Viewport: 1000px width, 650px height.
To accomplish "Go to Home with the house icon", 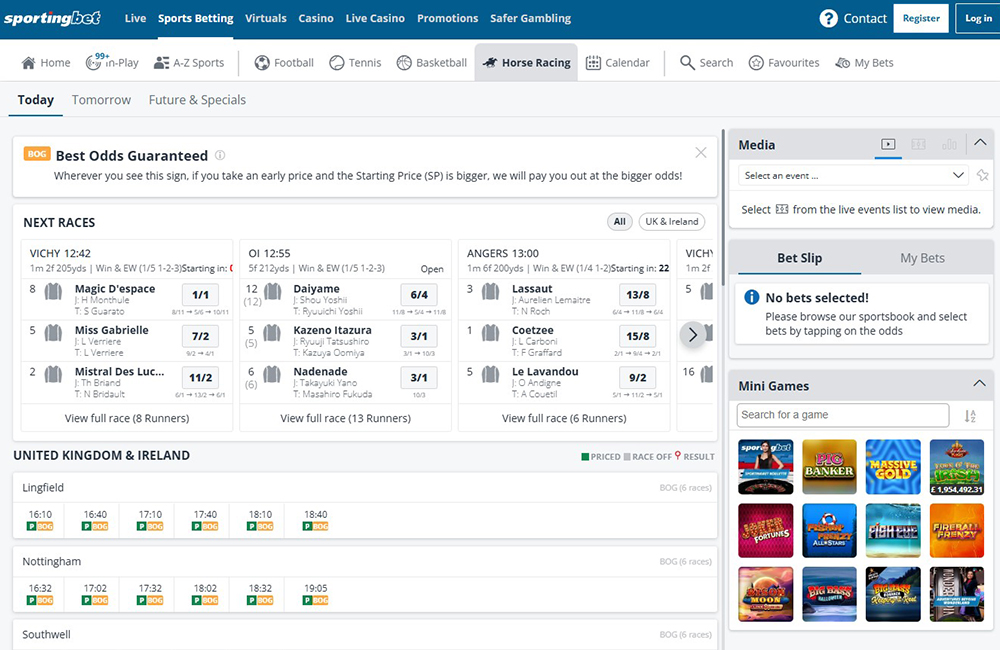I will (28, 63).
